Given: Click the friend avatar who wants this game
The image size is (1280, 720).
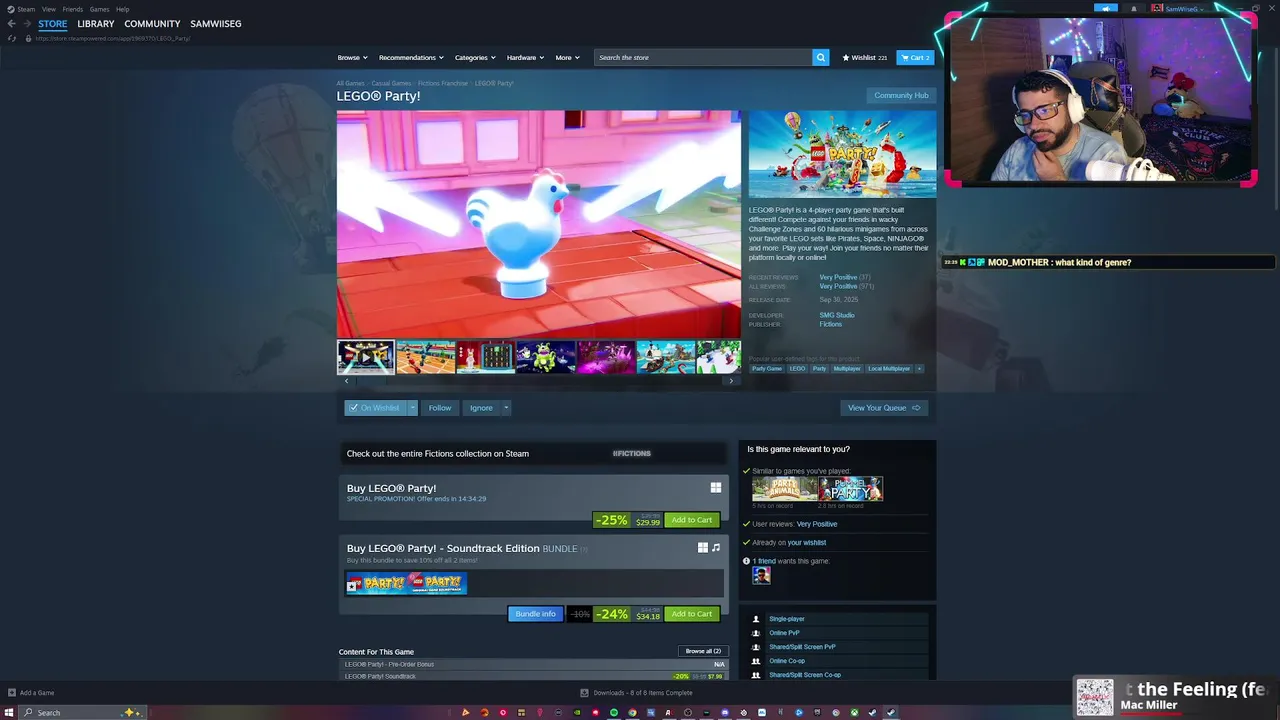Looking at the screenshot, I should (761, 575).
